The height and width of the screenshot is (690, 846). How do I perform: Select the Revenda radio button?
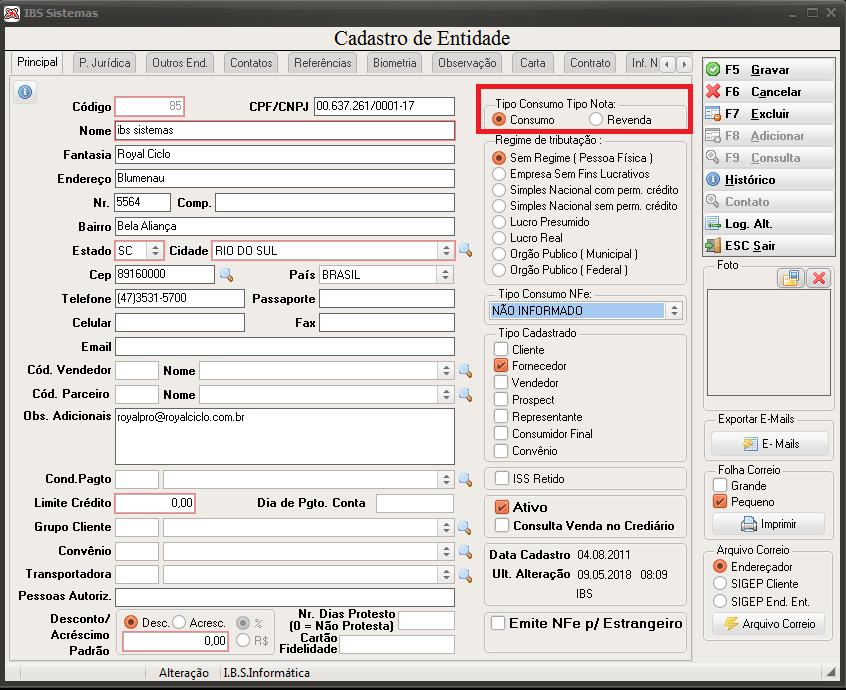[596, 119]
